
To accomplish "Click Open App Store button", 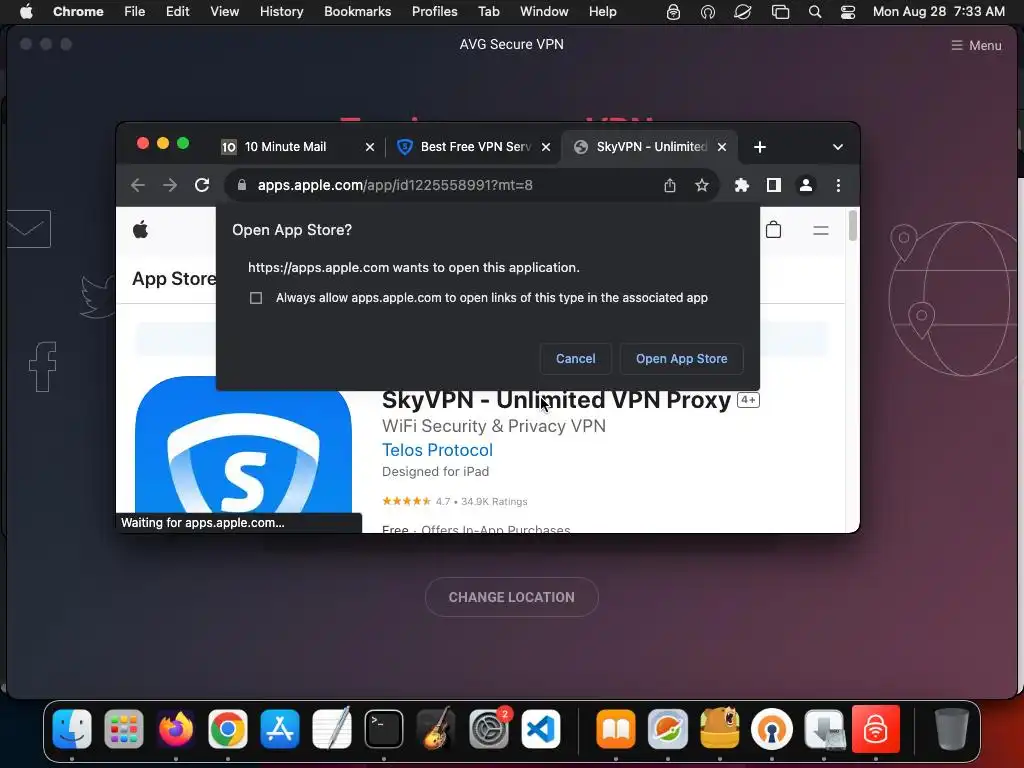I will click(x=681, y=359).
